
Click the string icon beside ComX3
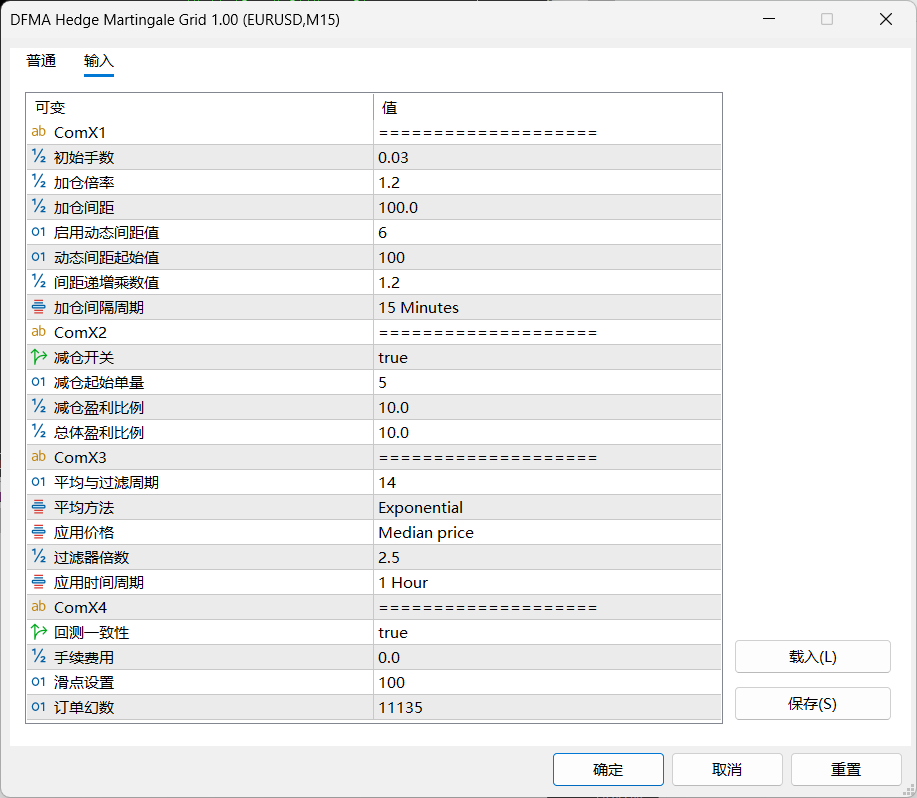point(39,457)
